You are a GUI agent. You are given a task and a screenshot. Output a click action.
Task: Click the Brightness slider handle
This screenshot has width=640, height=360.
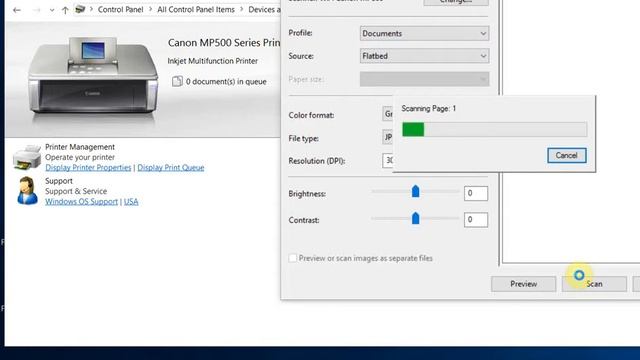pyautogui.click(x=416, y=191)
